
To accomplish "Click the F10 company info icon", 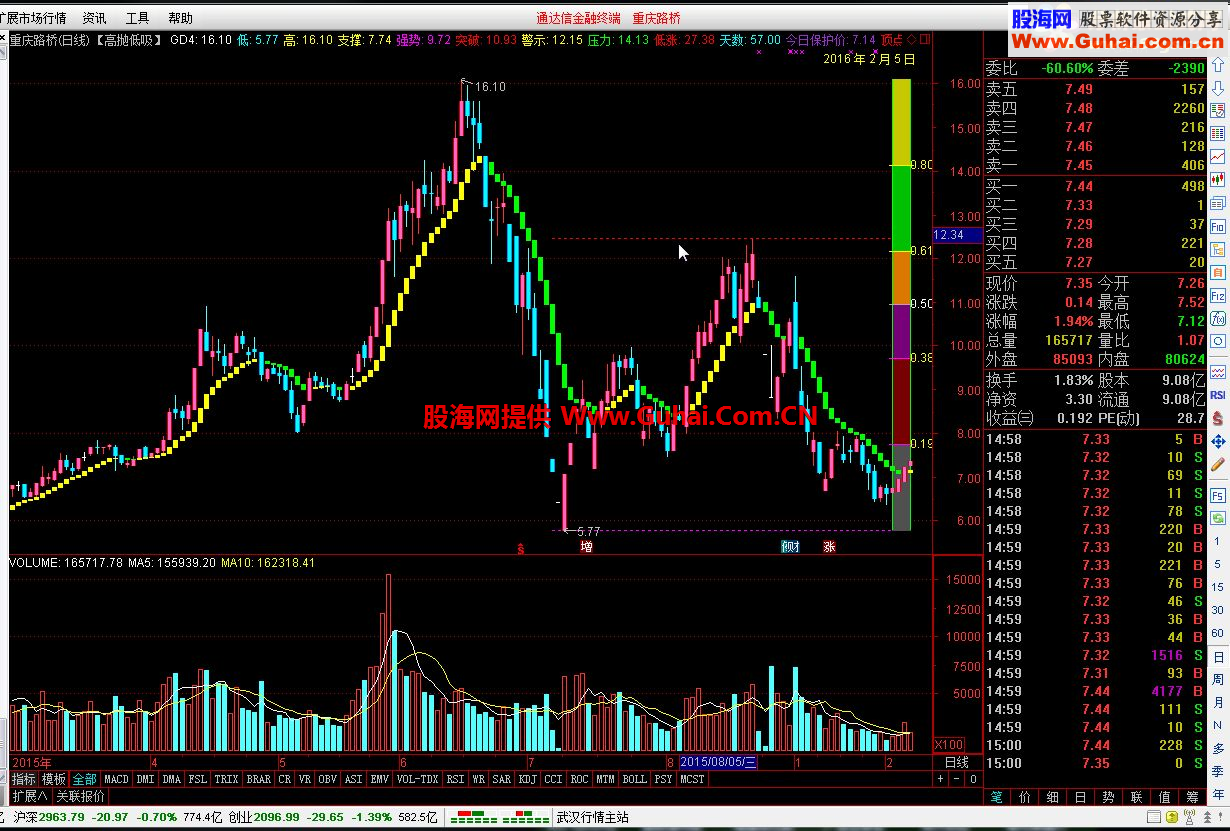I will pos(1218,227).
